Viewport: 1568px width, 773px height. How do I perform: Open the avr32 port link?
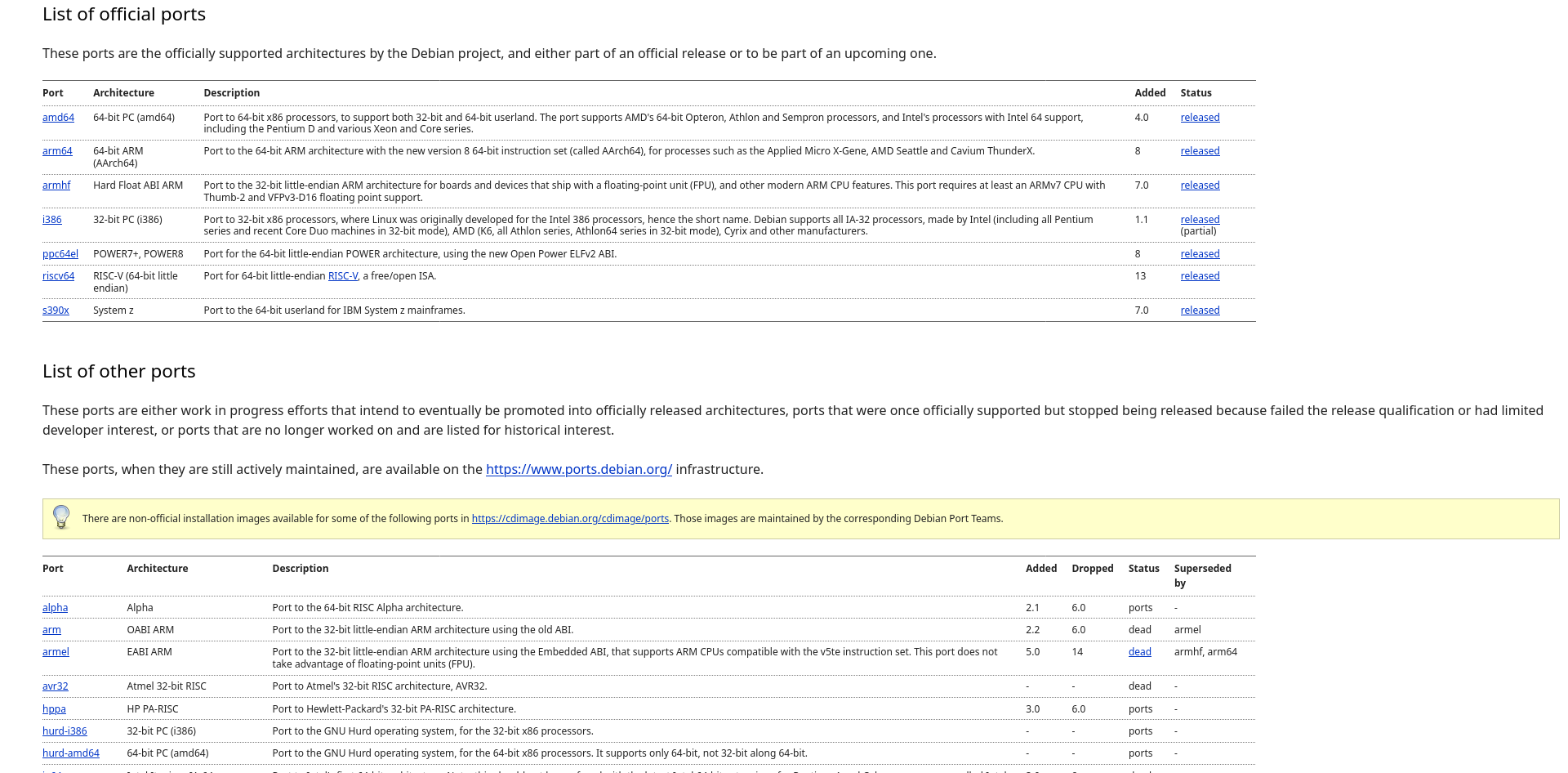pyautogui.click(x=55, y=686)
